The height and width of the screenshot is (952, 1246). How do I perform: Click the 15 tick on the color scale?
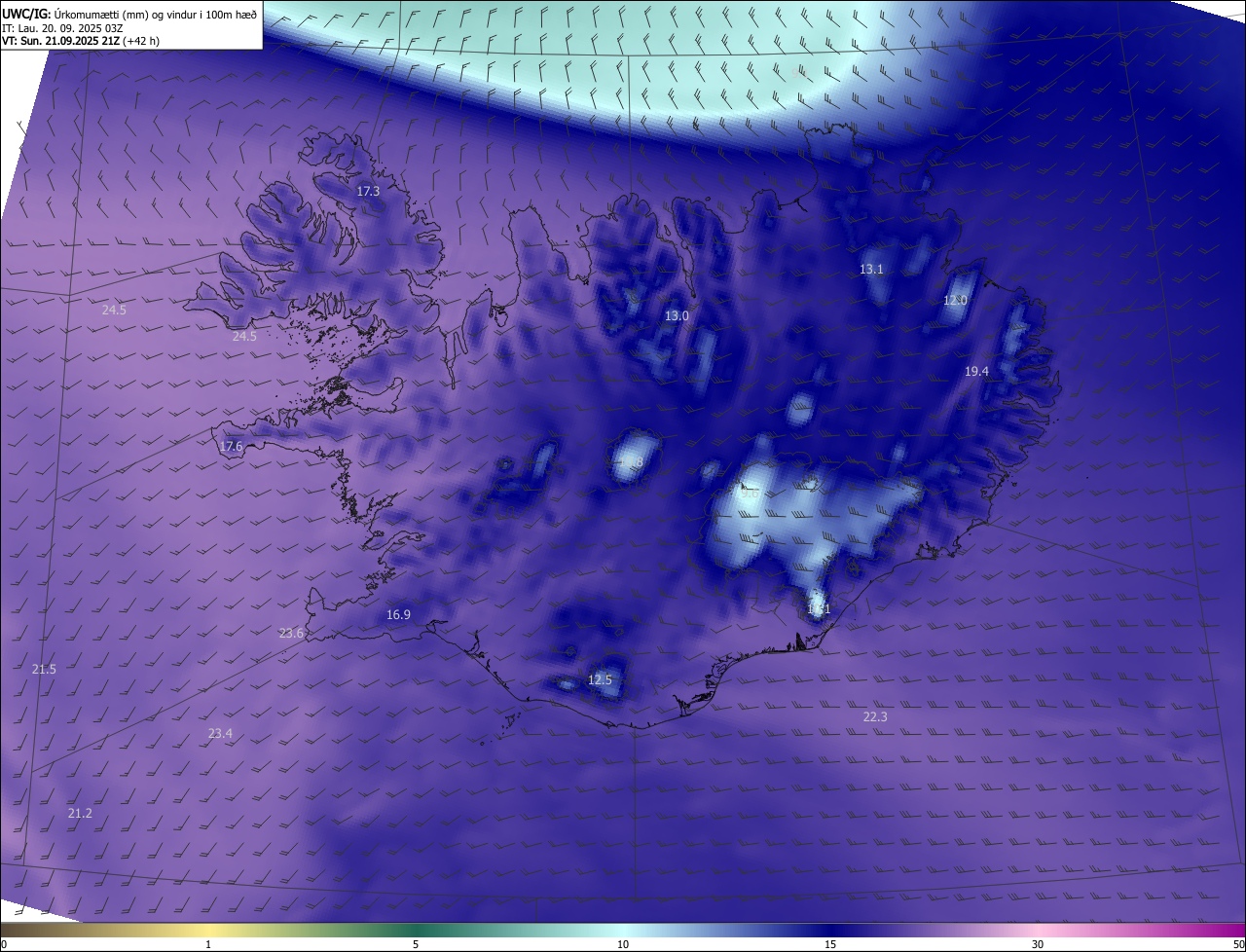pos(830,945)
